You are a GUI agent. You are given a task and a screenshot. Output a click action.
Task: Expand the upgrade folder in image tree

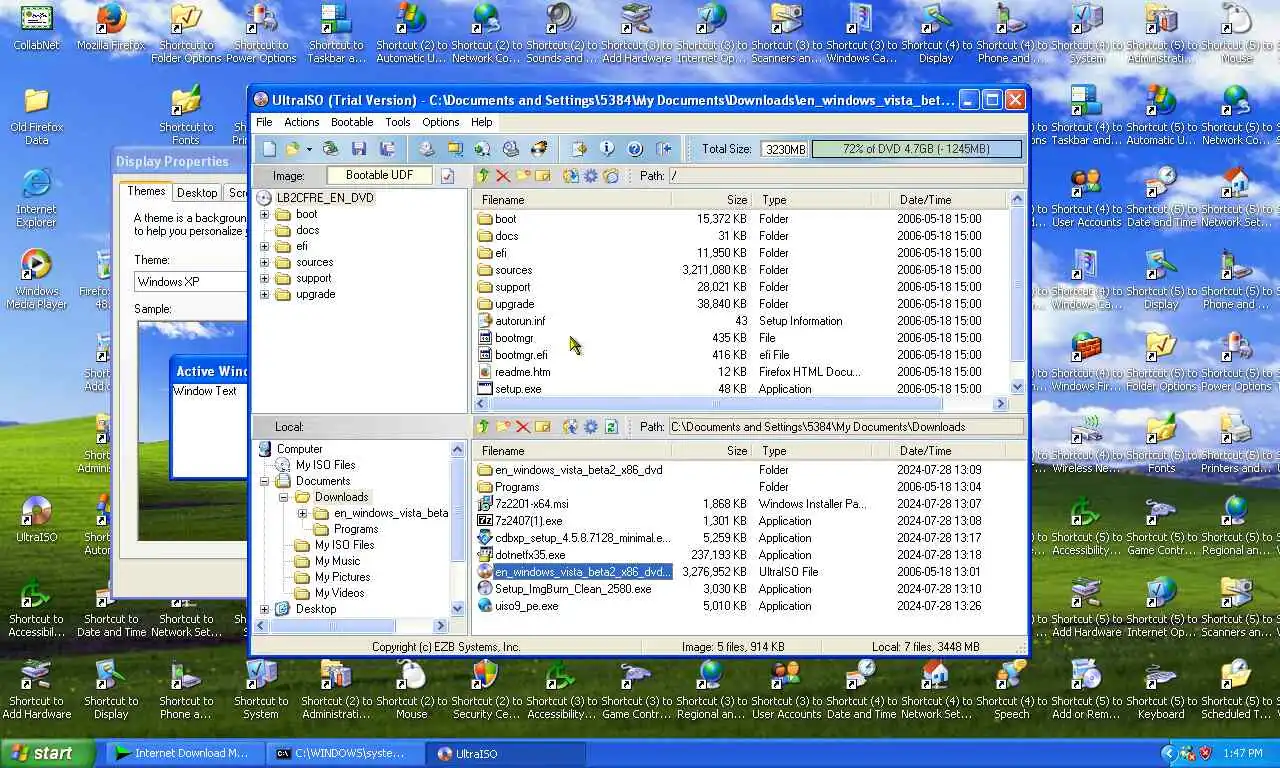click(265, 294)
